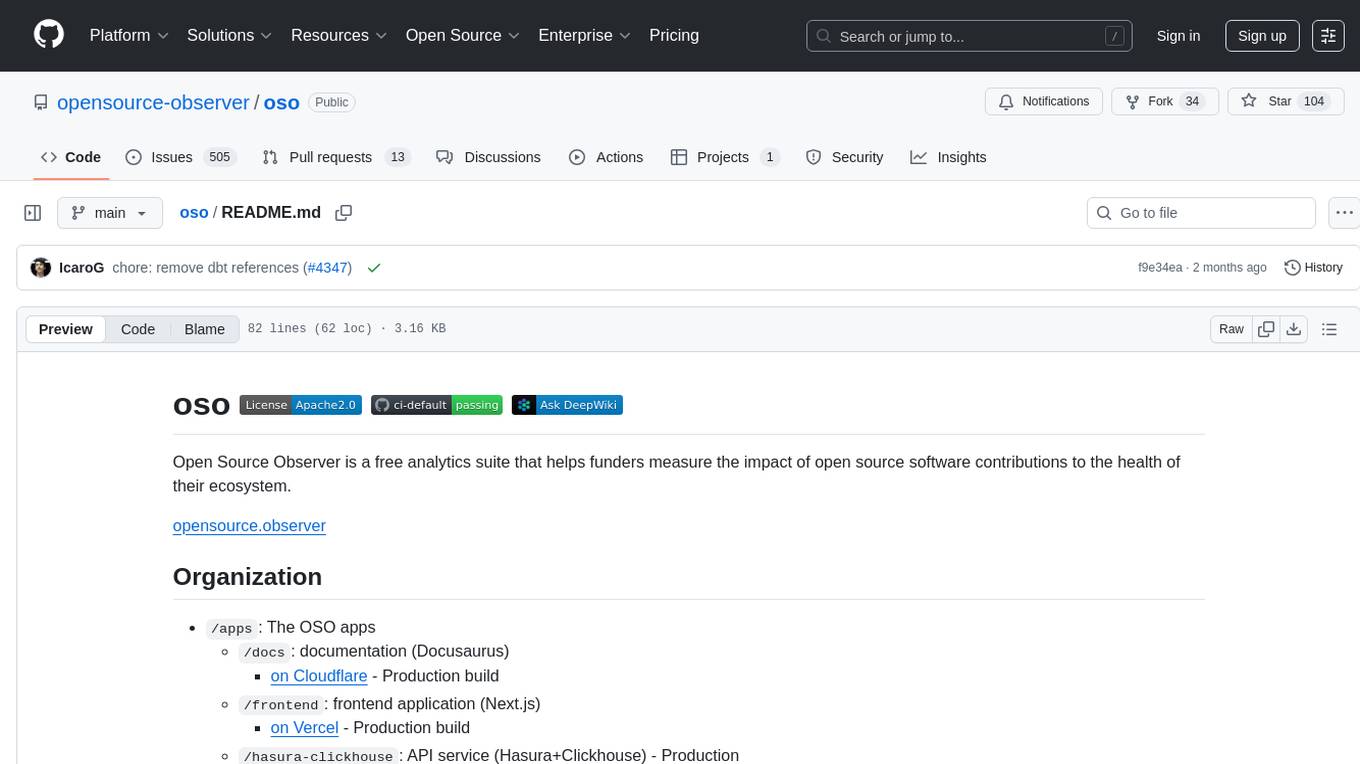Image resolution: width=1360 pixels, height=764 pixels.
Task: Open the Platform dropdown menu
Action: click(x=129, y=35)
